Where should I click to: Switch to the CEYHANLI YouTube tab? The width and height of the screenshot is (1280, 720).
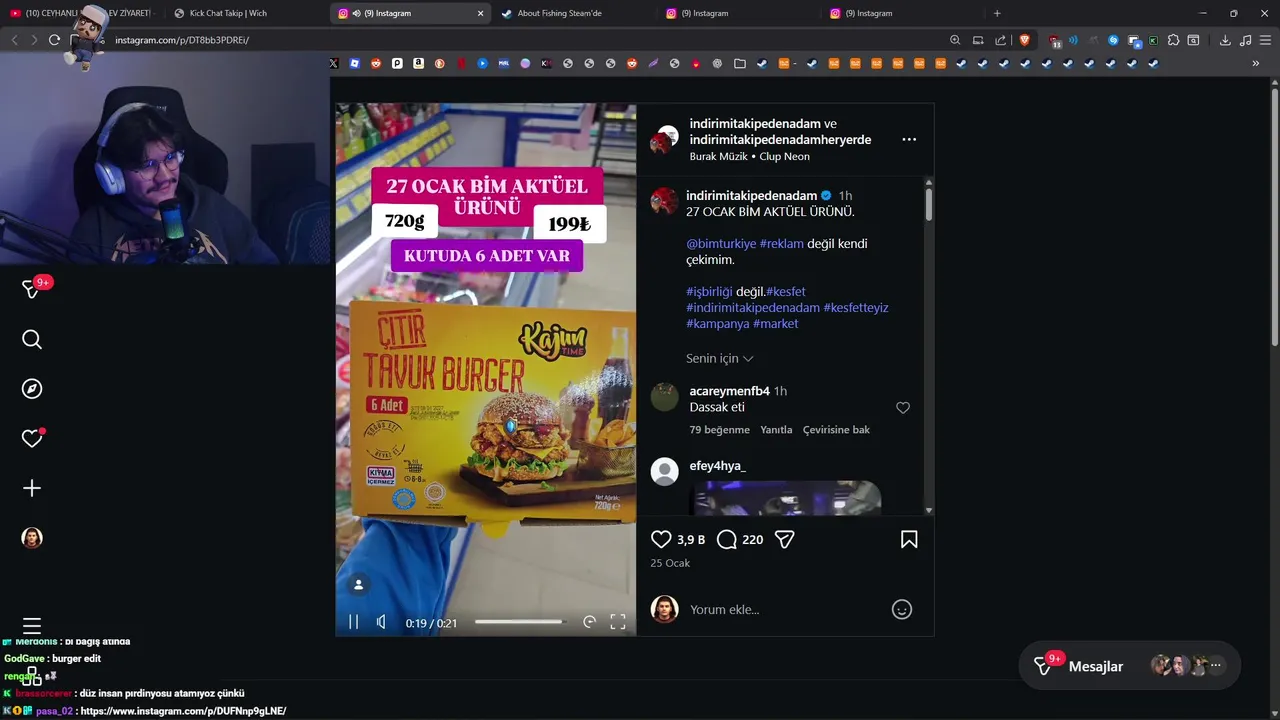(x=82, y=13)
